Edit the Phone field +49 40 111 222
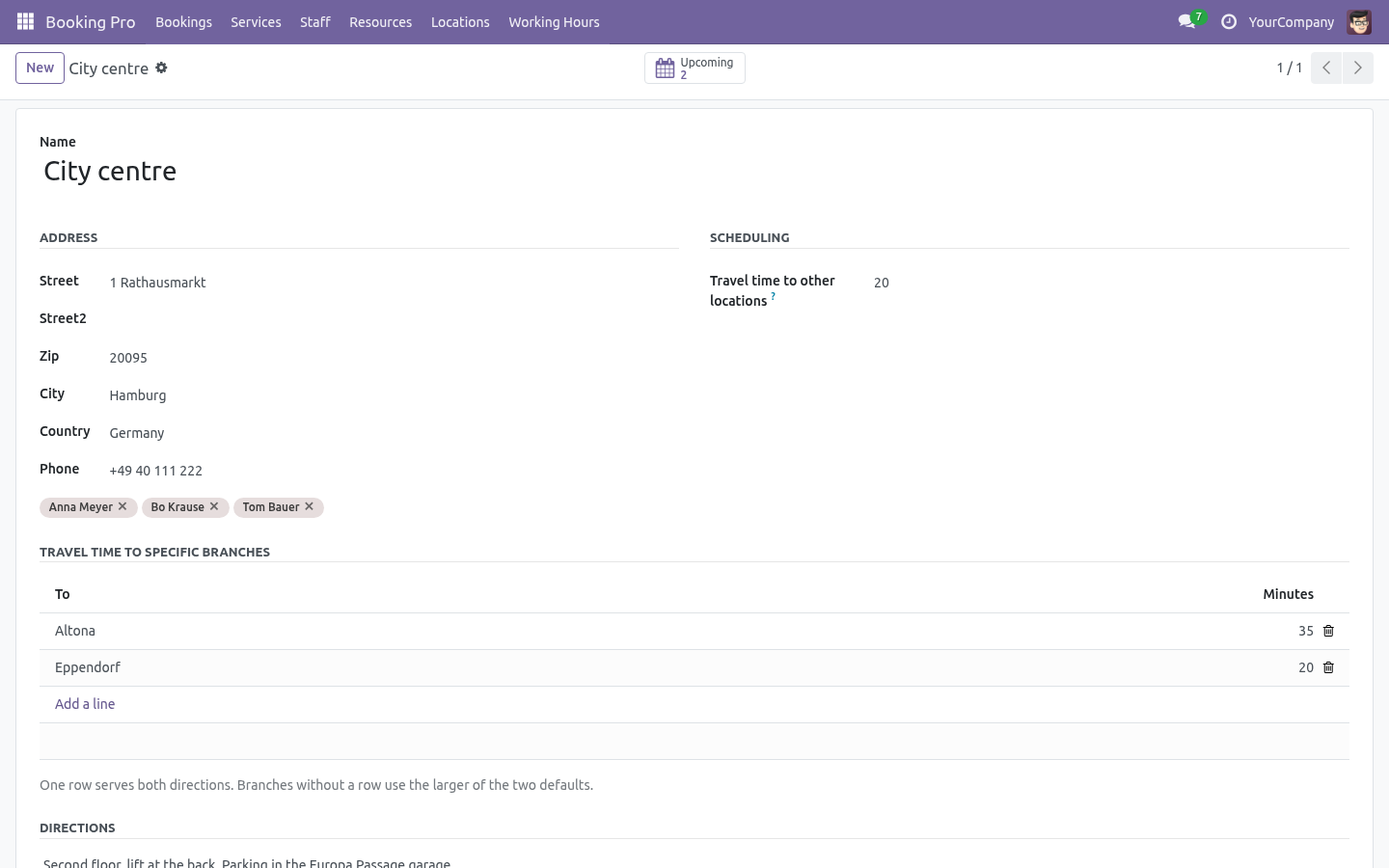Screen dimensions: 1389x868 [x=394, y=470]
